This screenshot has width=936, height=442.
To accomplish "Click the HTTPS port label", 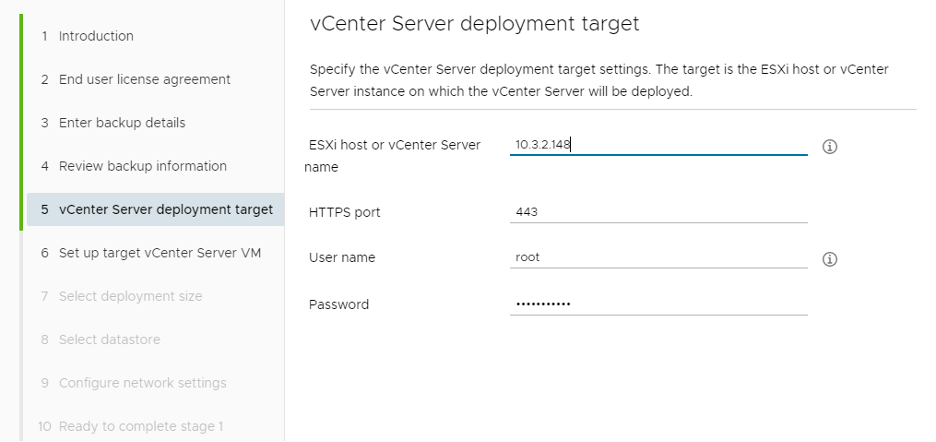I will pos(345,212).
